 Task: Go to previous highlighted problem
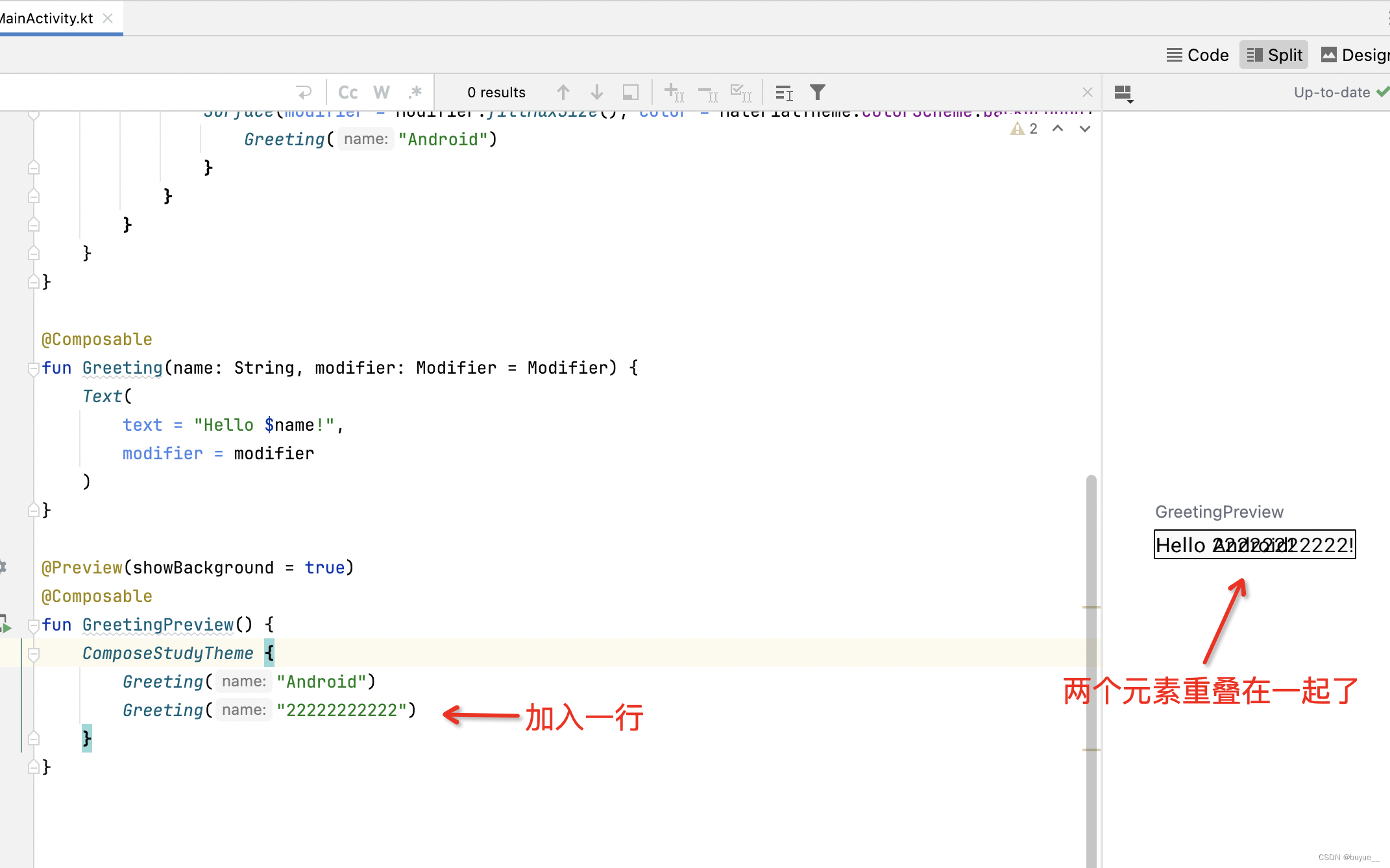[x=1058, y=128]
